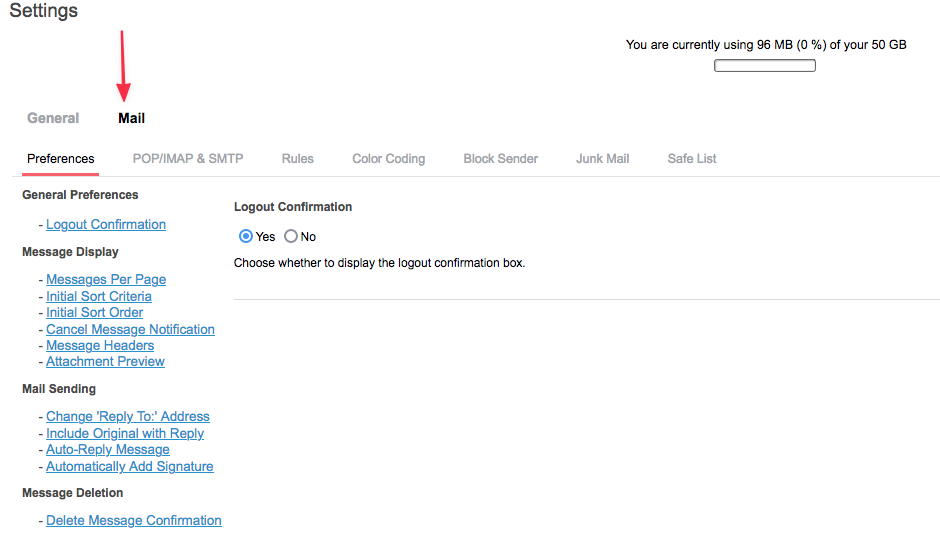
Task: Open Automatically Add Signature setting
Action: (x=129, y=466)
